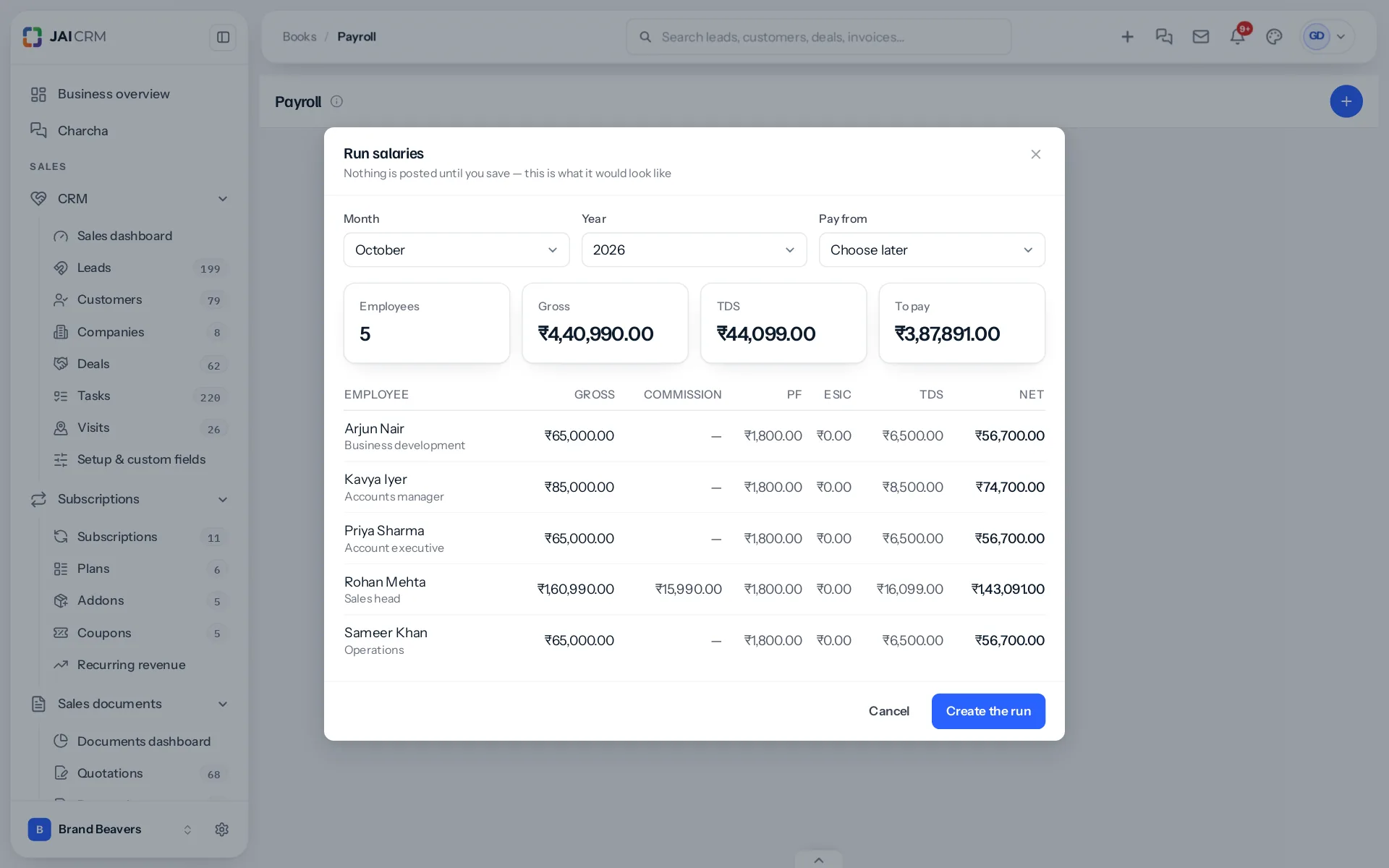This screenshot has width=1389, height=868.
Task: Open Charcha in the sidebar
Action: coord(129,131)
